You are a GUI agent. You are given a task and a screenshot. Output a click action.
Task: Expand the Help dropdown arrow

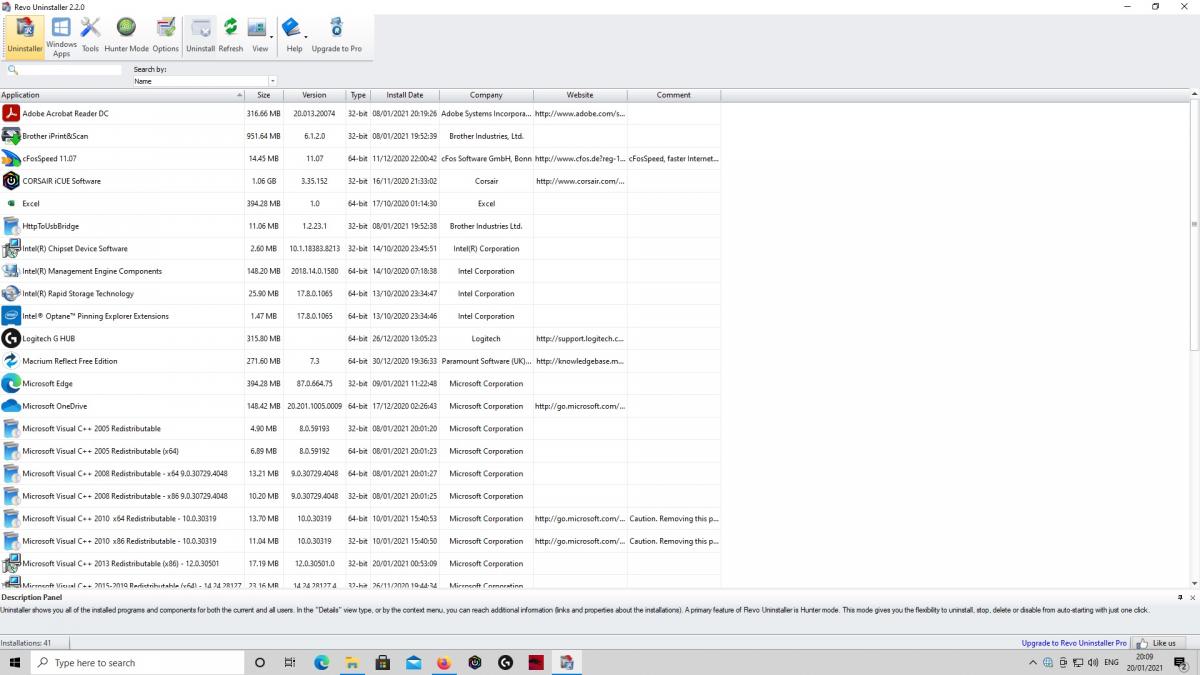(306, 37)
